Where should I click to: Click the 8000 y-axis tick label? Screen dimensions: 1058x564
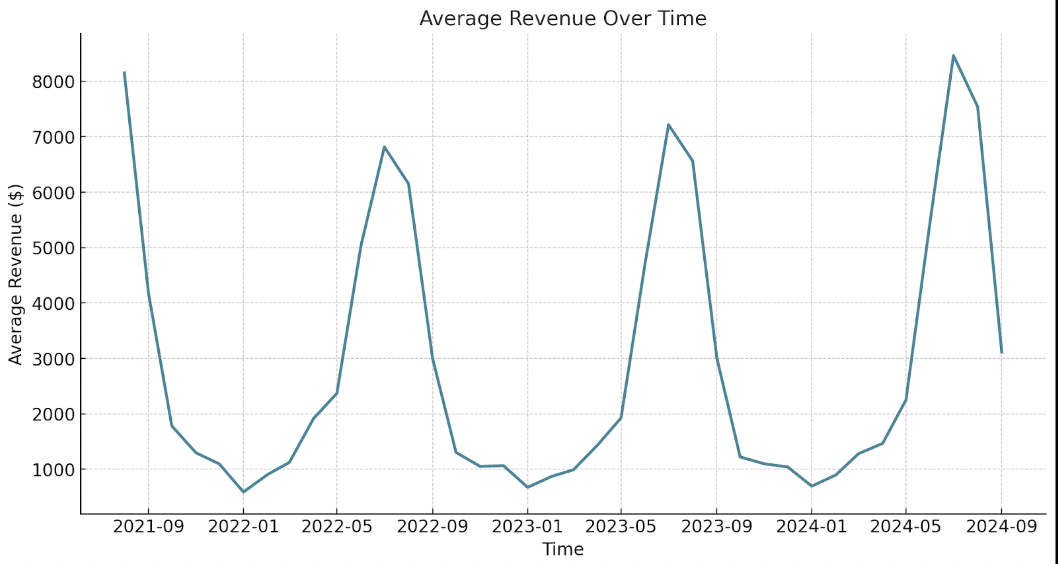52,82
